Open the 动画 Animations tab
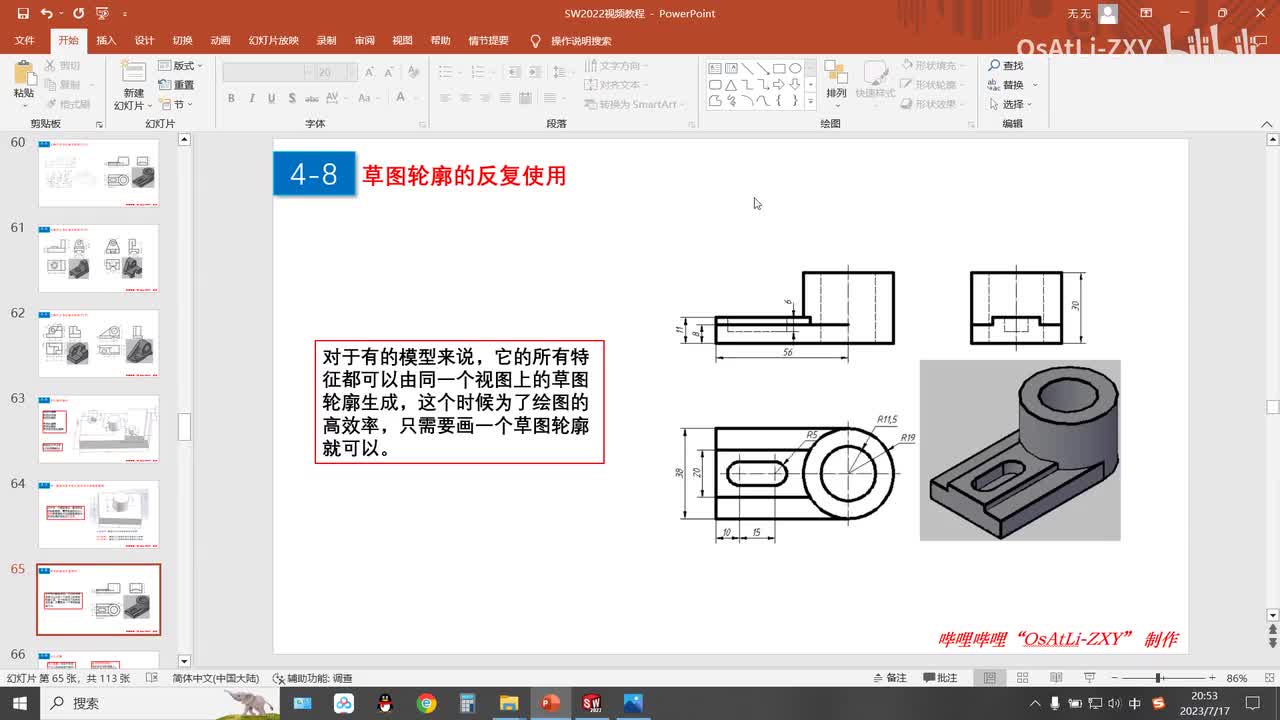This screenshot has height=720, width=1280. (x=220, y=41)
